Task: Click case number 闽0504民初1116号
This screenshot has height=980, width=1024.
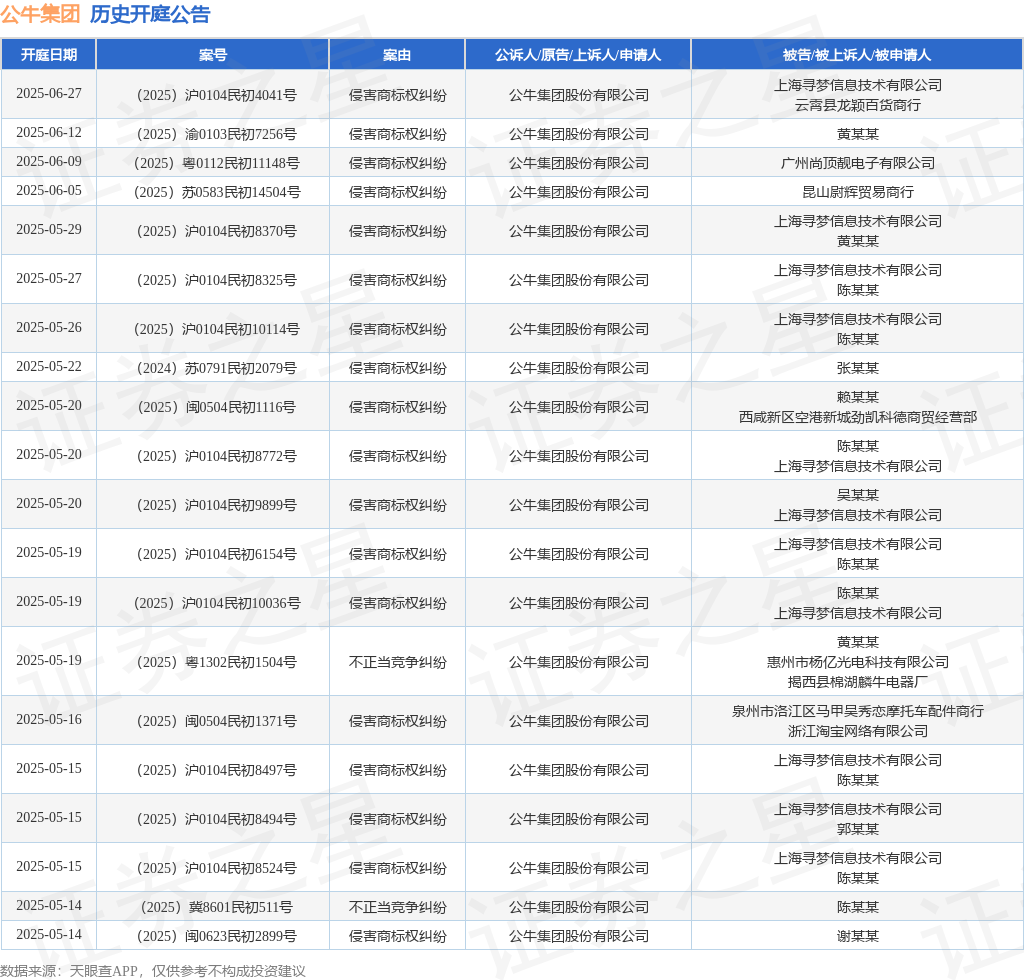Action: tap(216, 408)
